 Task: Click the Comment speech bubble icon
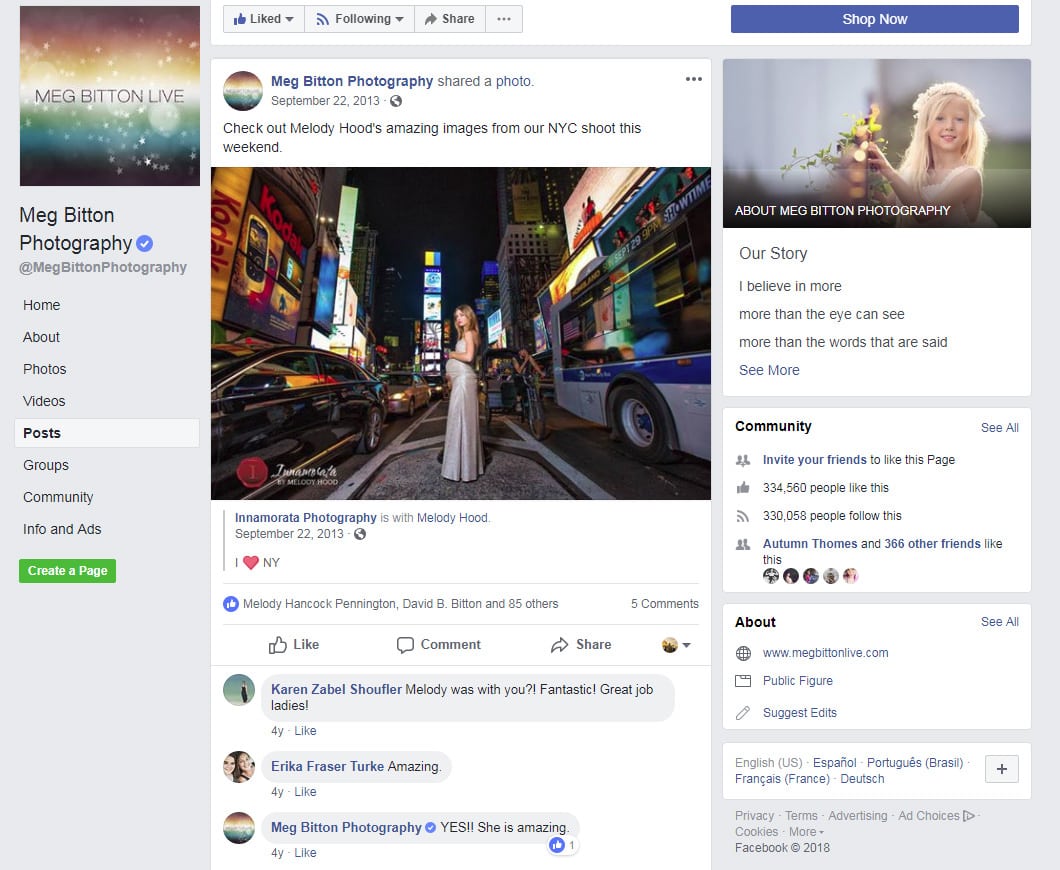[405, 645]
